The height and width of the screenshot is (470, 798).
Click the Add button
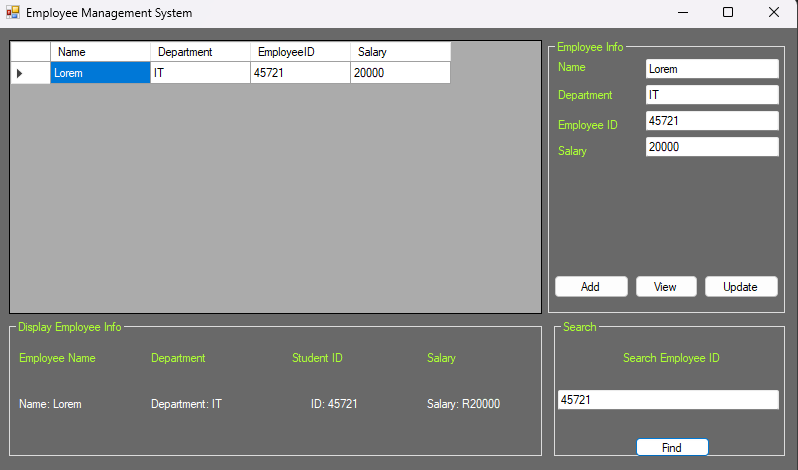pos(590,287)
